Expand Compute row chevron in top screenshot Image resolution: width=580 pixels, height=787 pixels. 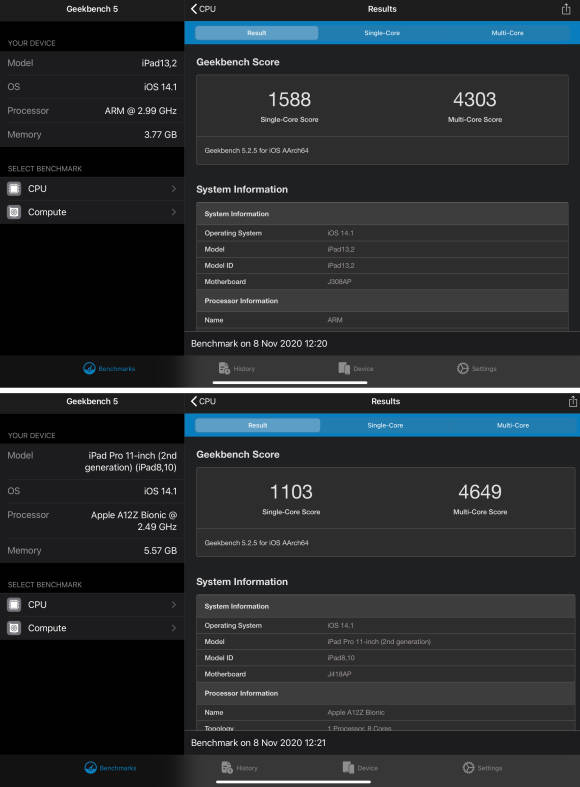(x=174, y=212)
